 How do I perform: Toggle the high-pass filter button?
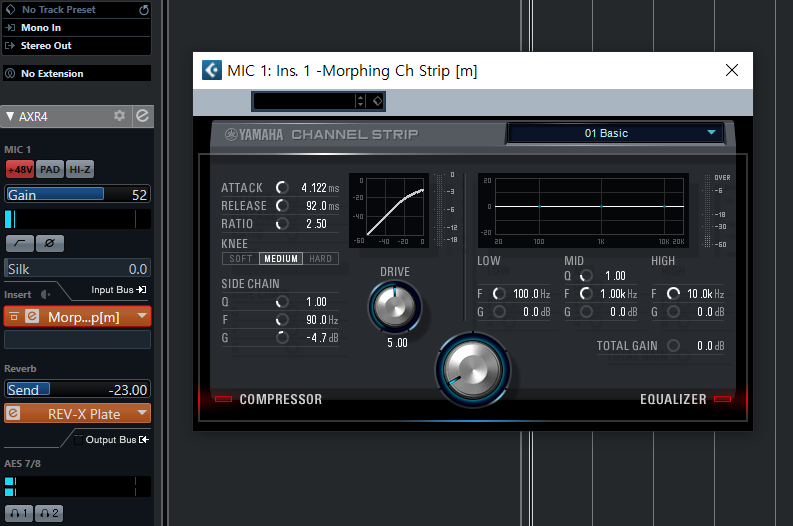(x=20, y=243)
